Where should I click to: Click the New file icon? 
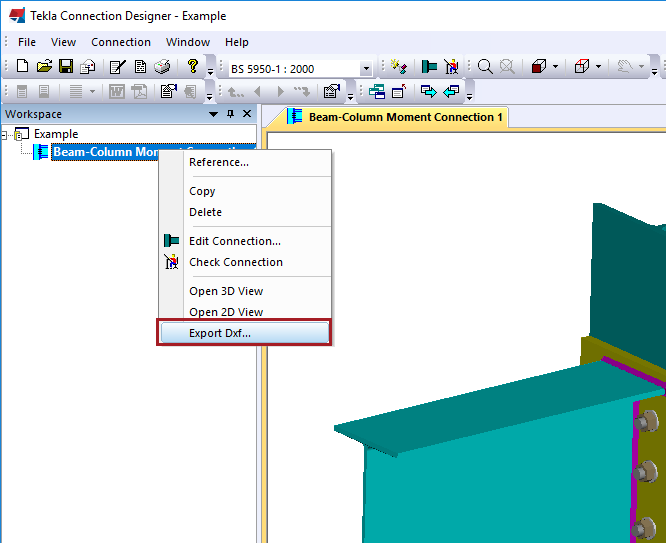(22, 66)
